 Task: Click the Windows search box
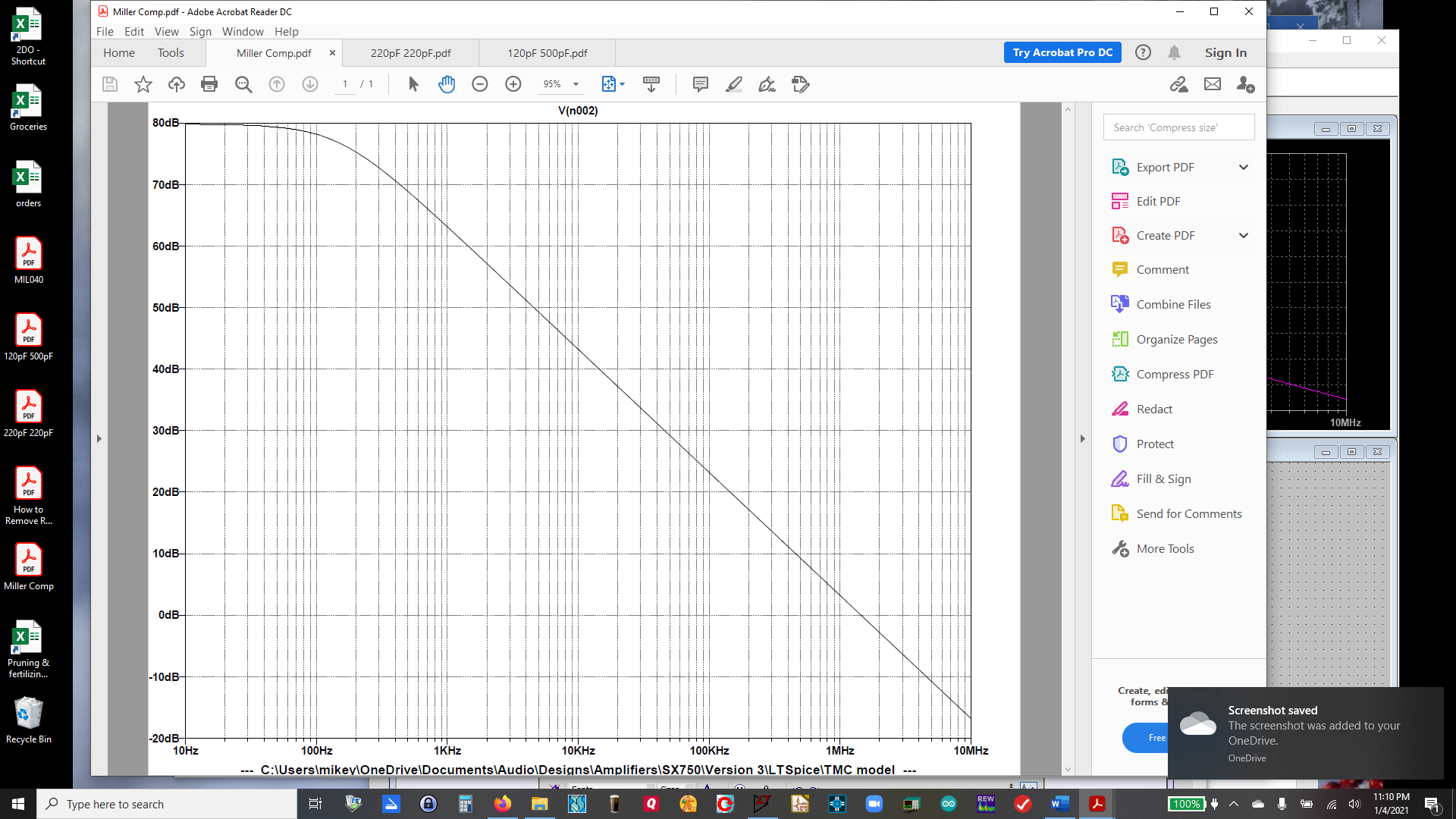pos(167,804)
